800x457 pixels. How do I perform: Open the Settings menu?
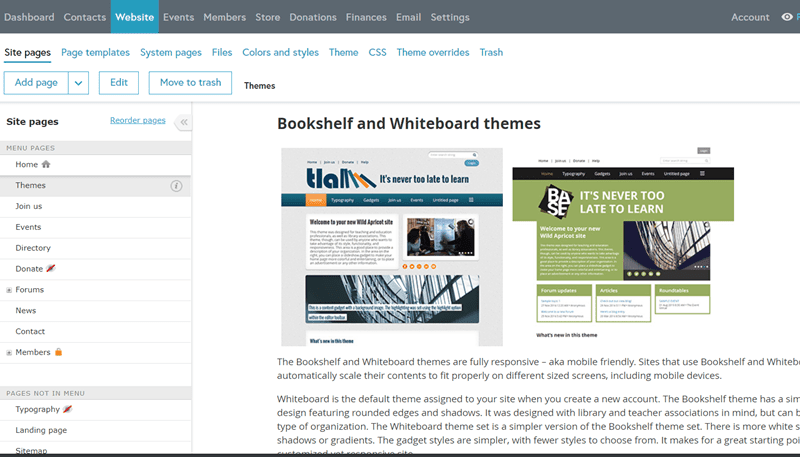(450, 17)
